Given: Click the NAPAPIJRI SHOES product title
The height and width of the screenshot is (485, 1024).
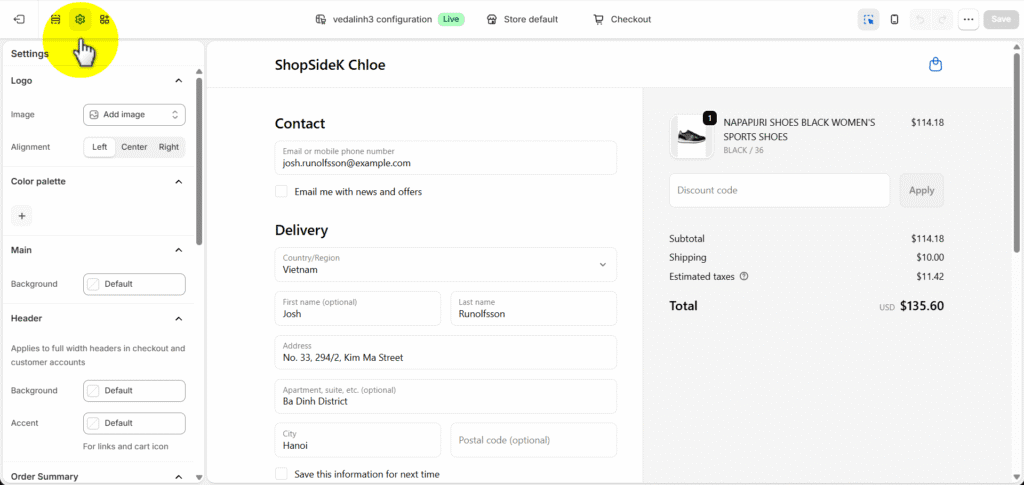Looking at the screenshot, I should pos(799,129).
